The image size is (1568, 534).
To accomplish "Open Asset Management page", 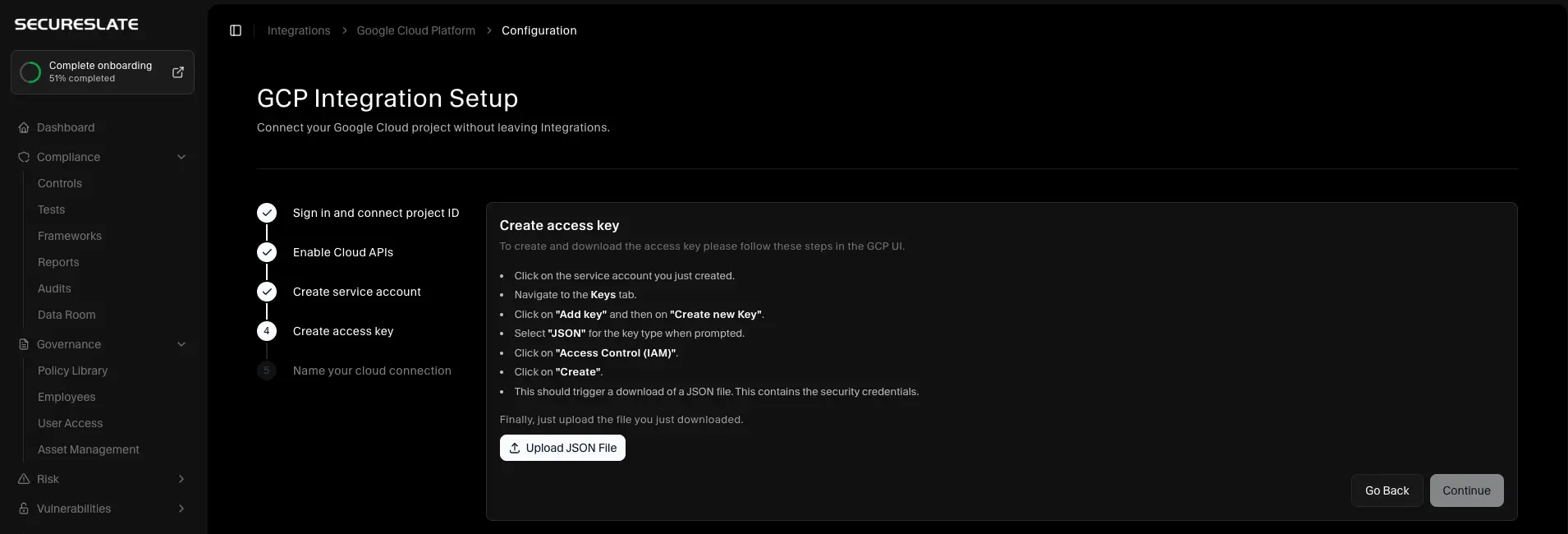I will point(89,449).
